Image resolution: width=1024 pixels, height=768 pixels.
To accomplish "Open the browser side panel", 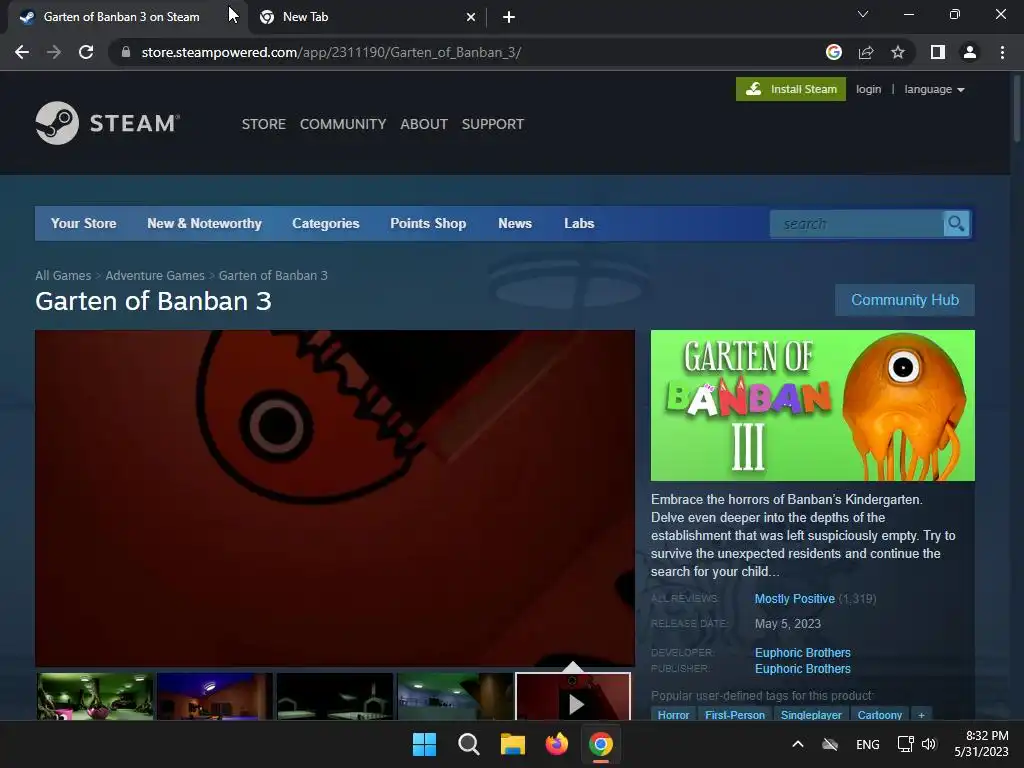I will (x=938, y=52).
